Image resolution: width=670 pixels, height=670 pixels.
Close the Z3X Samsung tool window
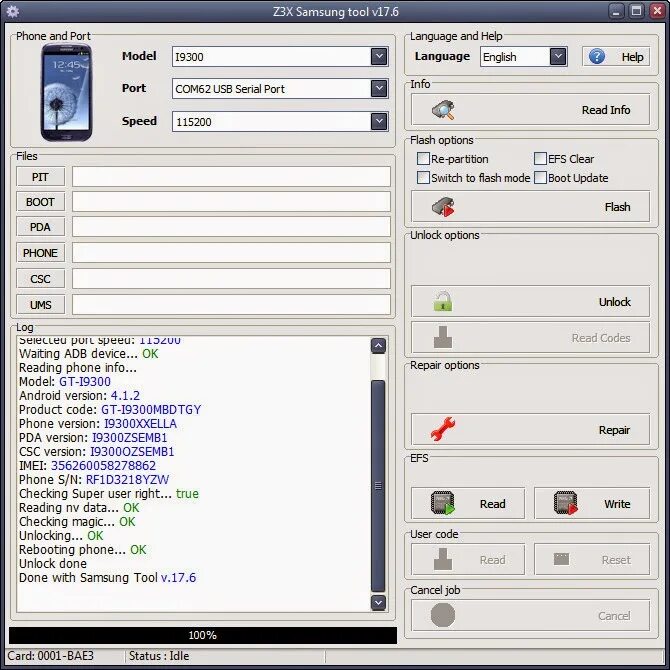point(657,11)
